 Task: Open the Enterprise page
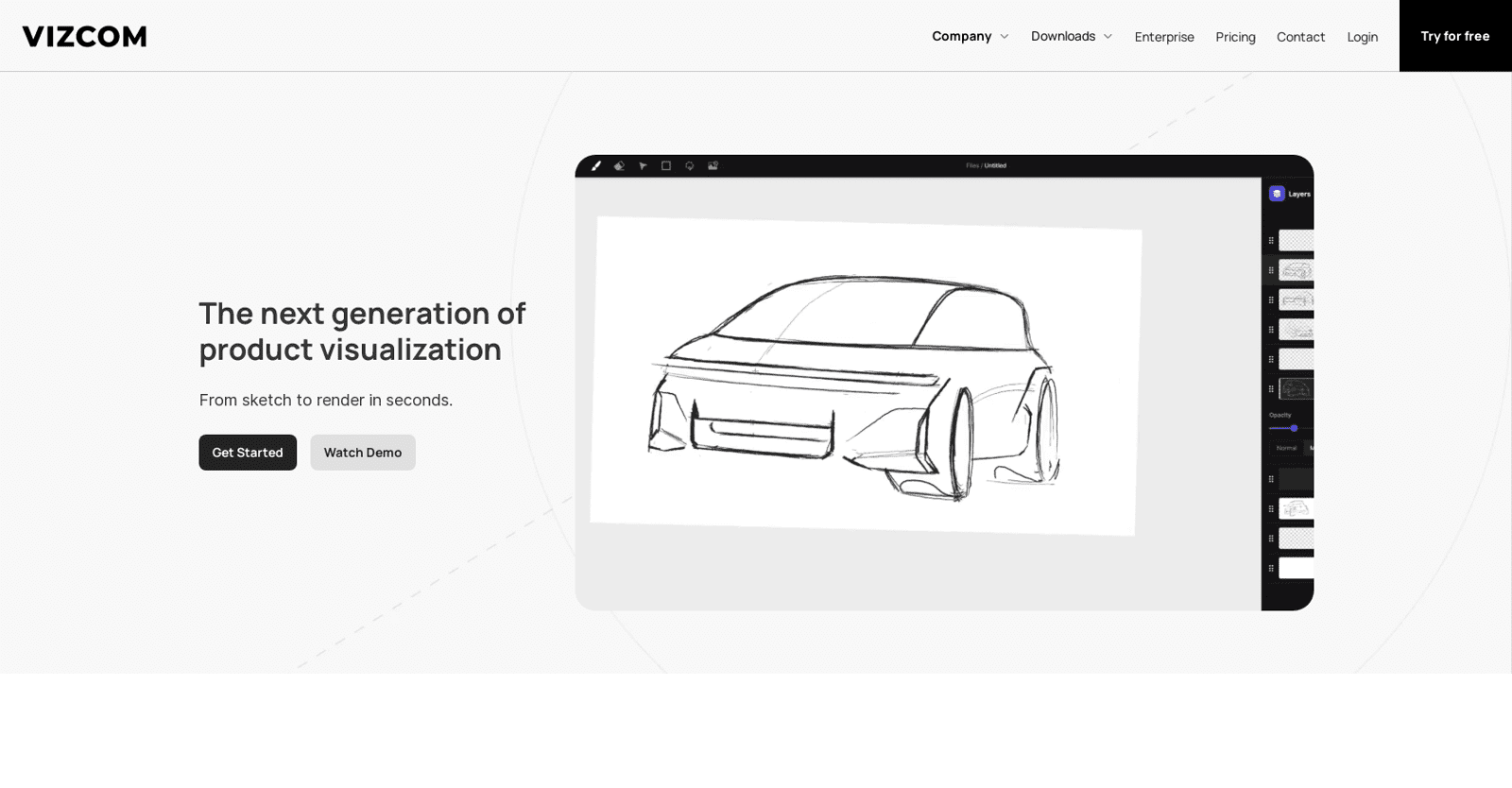[x=1163, y=37]
